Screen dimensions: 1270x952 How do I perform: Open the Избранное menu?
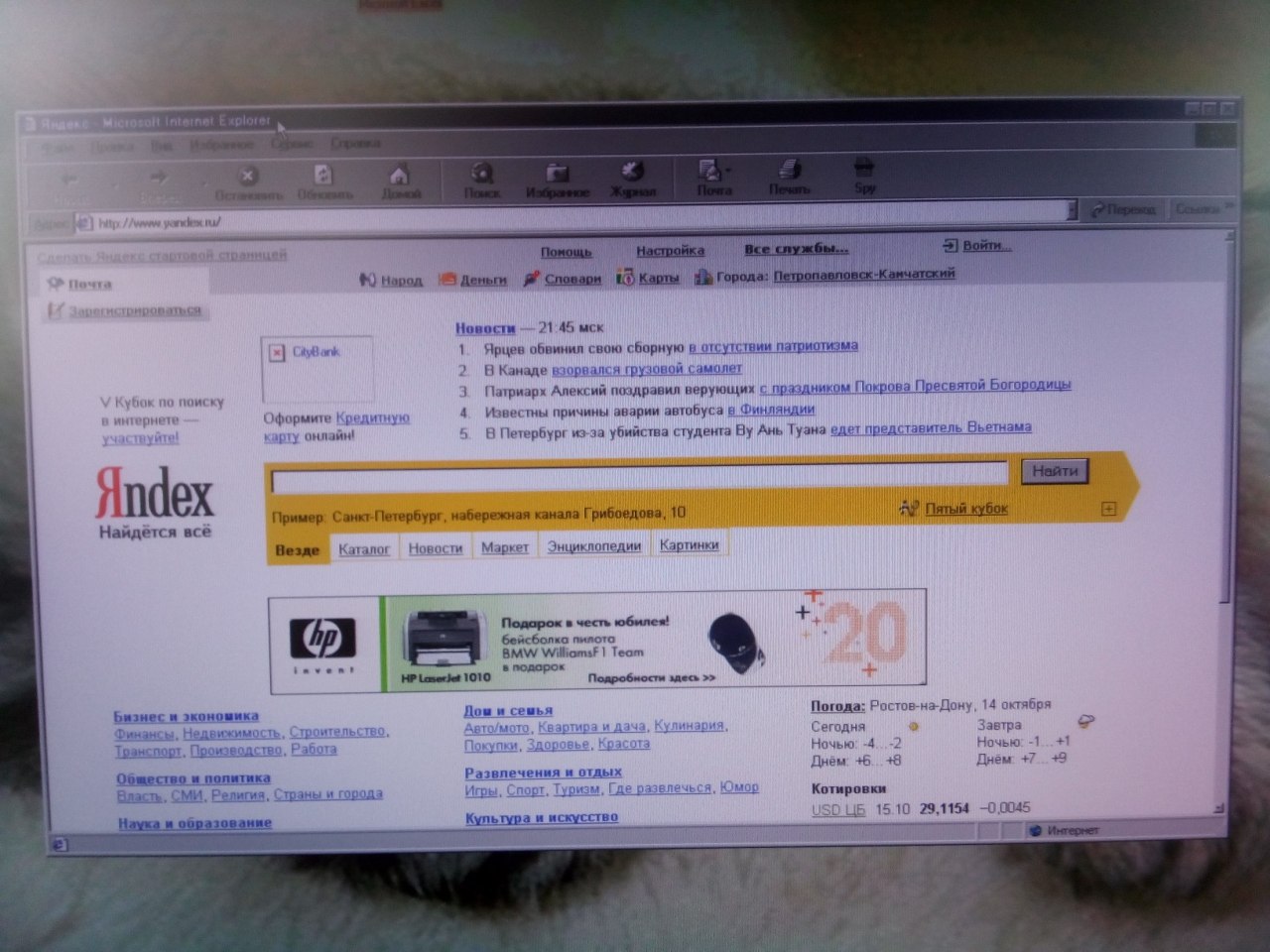coord(220,145)
